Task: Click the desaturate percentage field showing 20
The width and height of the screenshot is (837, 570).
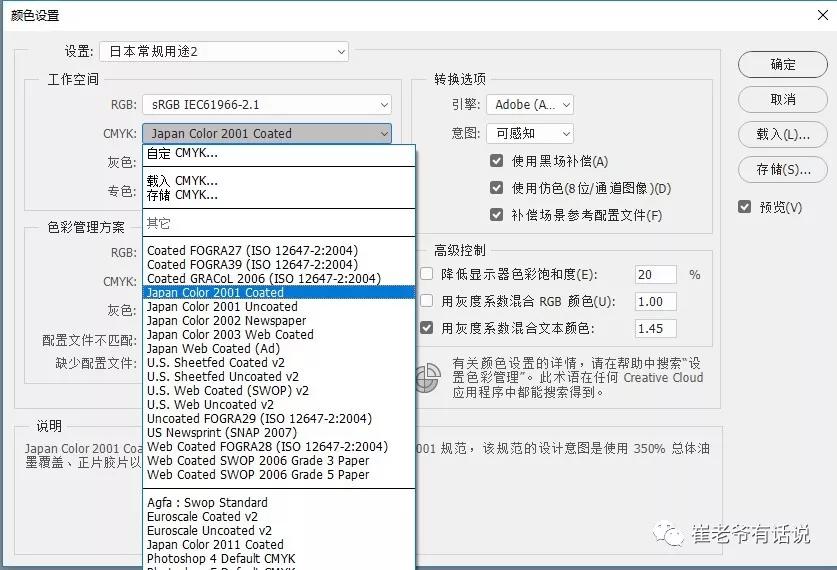Action: [655, 274]
